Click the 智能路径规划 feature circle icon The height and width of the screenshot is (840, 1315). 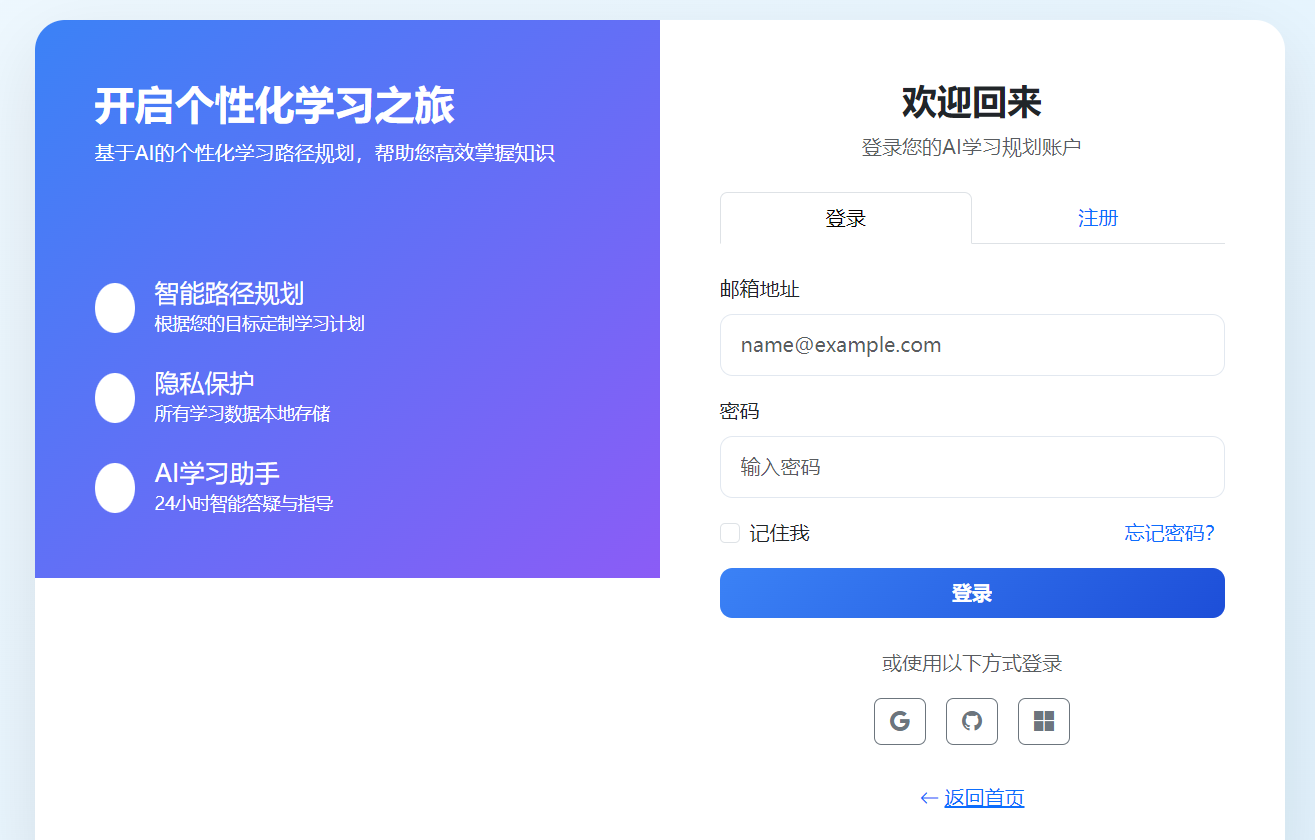115,307
